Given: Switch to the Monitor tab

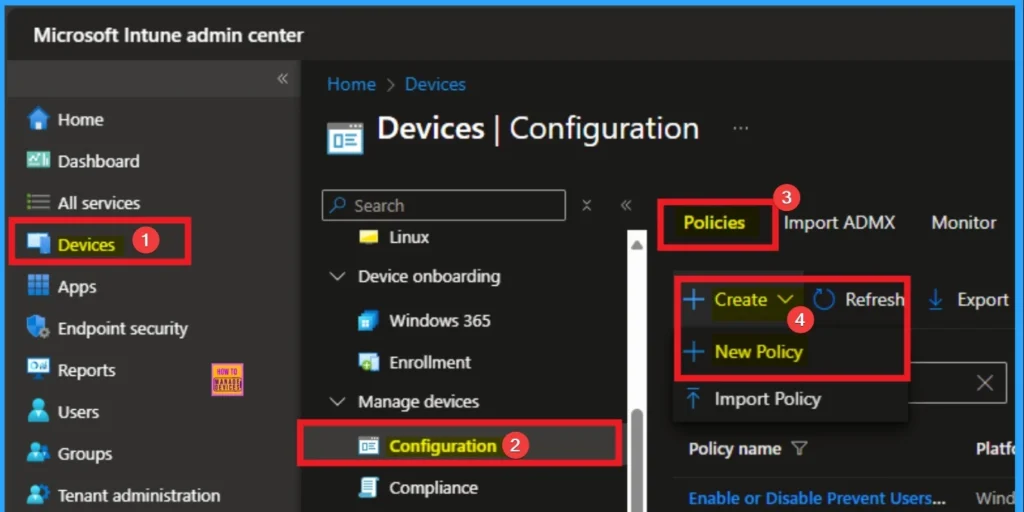Looking at the screenshot, I should pyautogui.click(x=964, y=223).
